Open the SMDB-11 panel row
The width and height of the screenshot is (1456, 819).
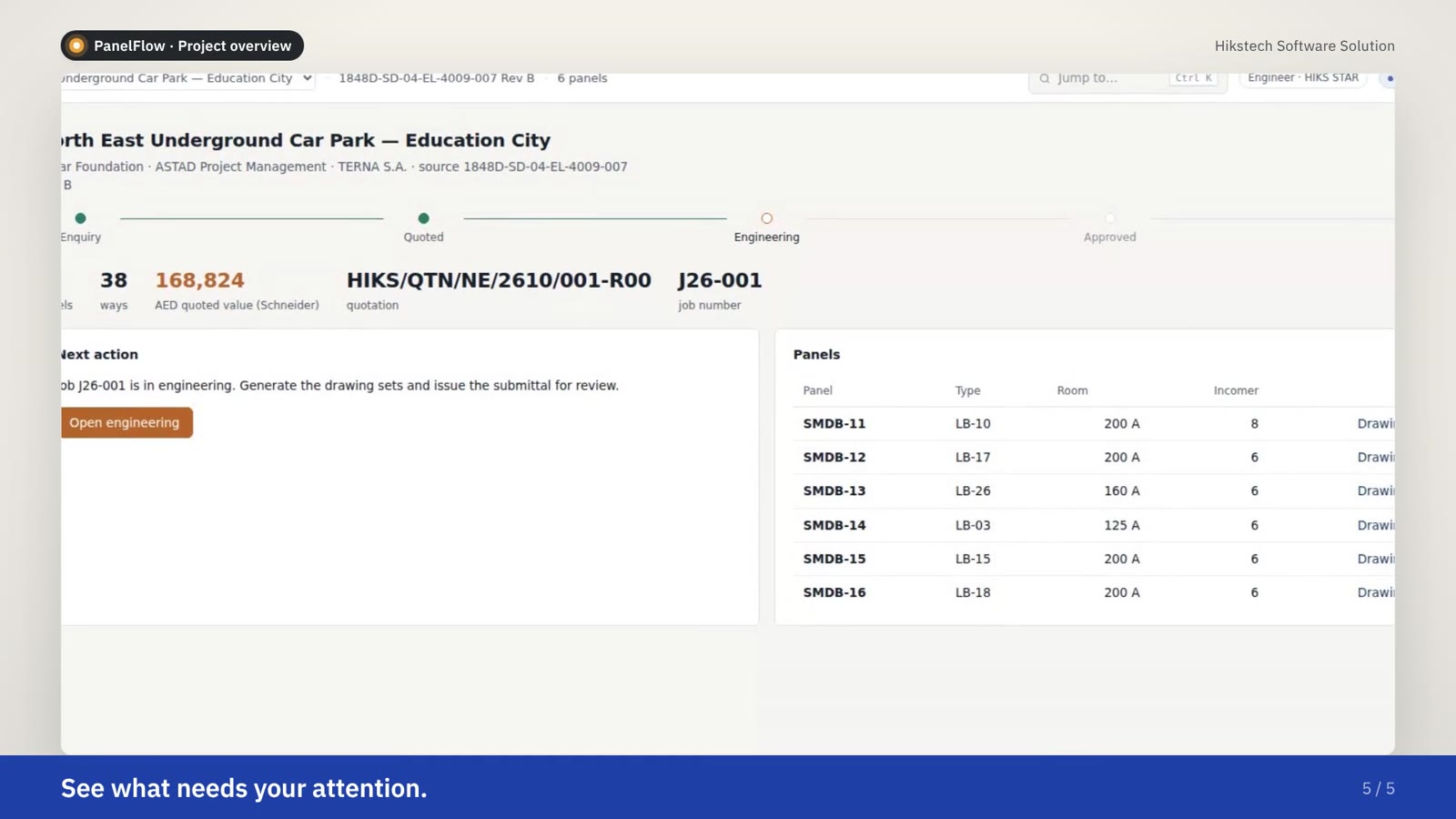1094,423
